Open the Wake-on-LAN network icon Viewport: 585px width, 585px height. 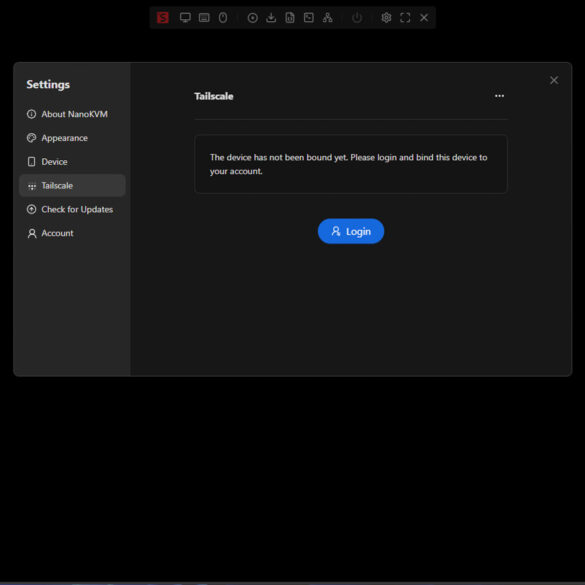point(328,18)
